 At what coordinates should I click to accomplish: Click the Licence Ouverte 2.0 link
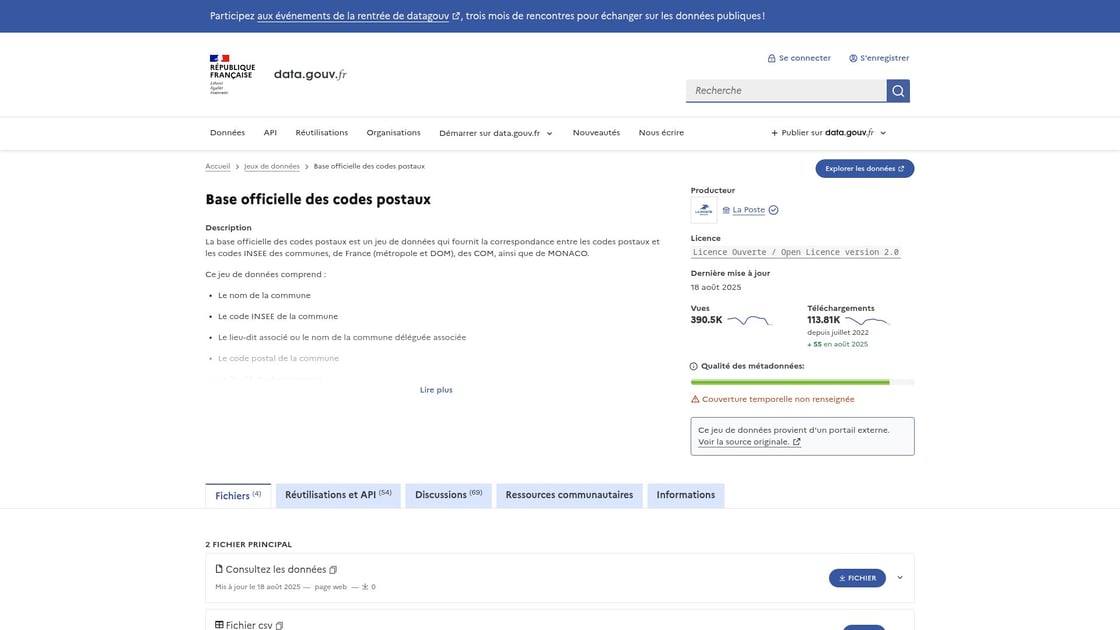click(795, 252)
